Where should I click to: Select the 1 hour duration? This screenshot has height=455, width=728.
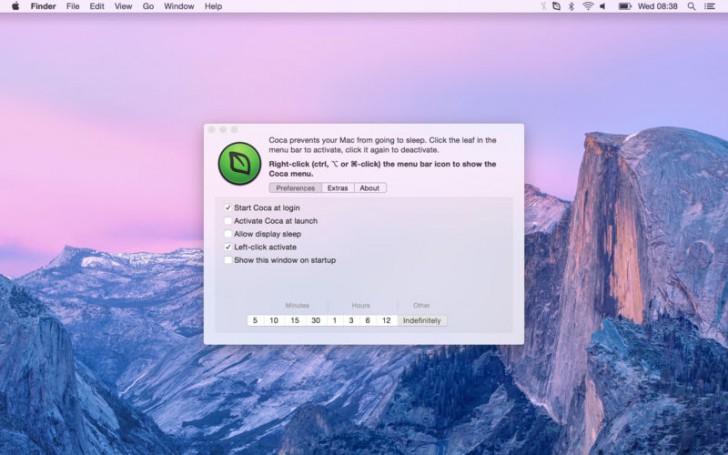coord(334,320)
